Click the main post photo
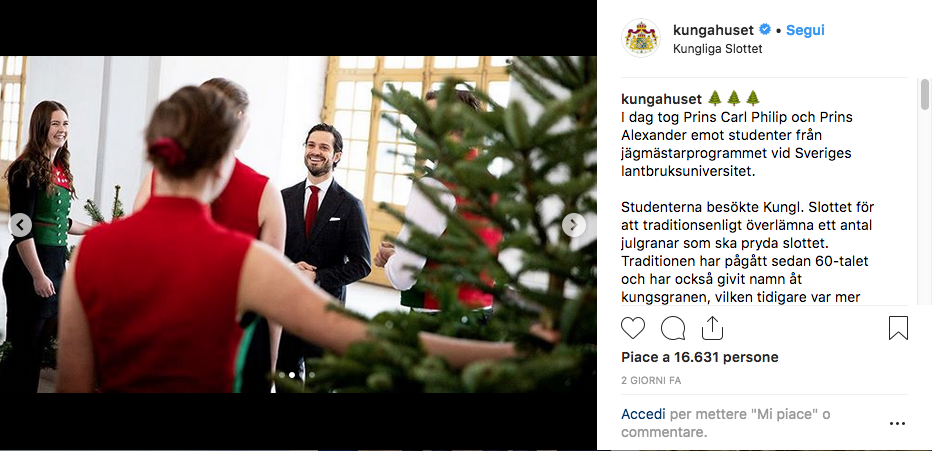Viewport: 932px width, 451px height. (x=298, y=224)
